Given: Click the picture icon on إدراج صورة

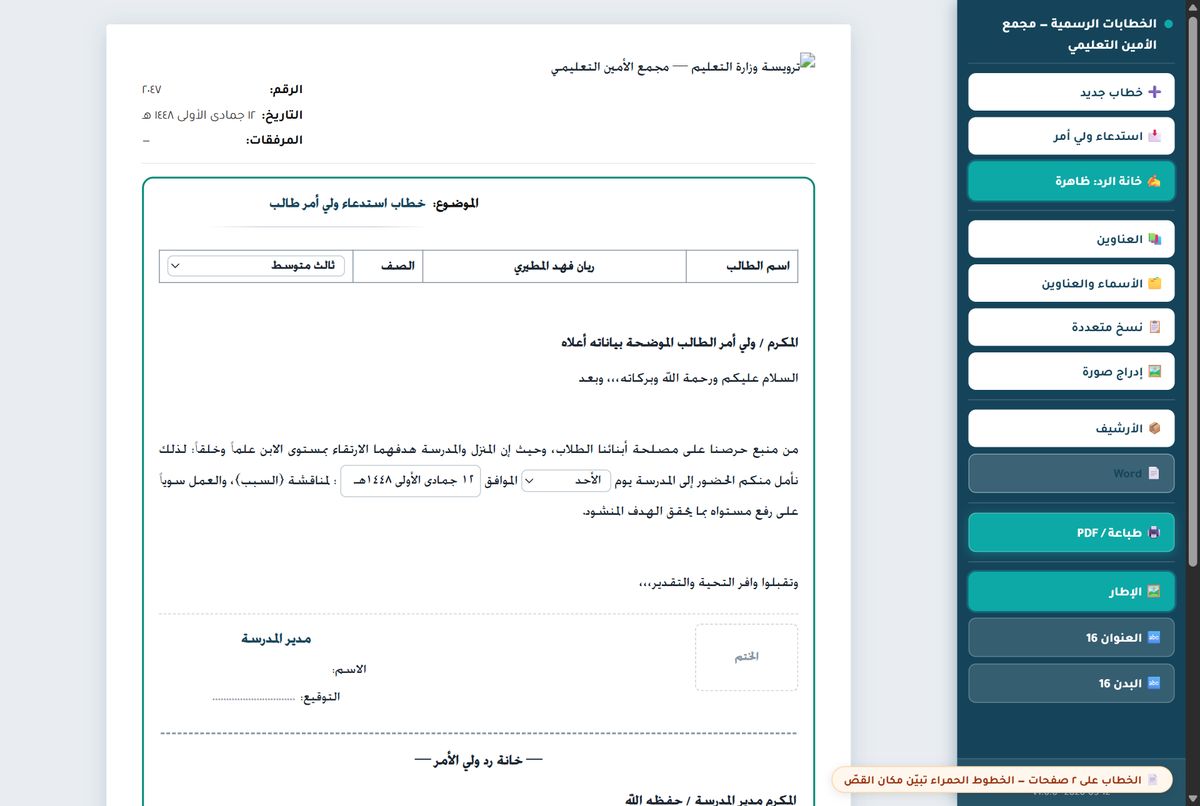Looking at the screenshot, I should pos(1154,371).
